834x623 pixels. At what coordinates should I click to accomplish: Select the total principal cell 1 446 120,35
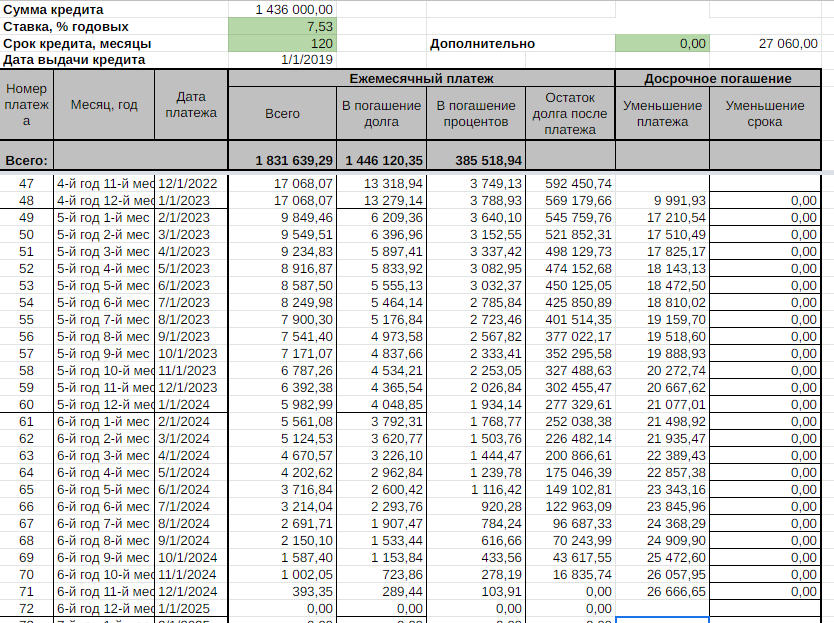[x=382, y=159]
